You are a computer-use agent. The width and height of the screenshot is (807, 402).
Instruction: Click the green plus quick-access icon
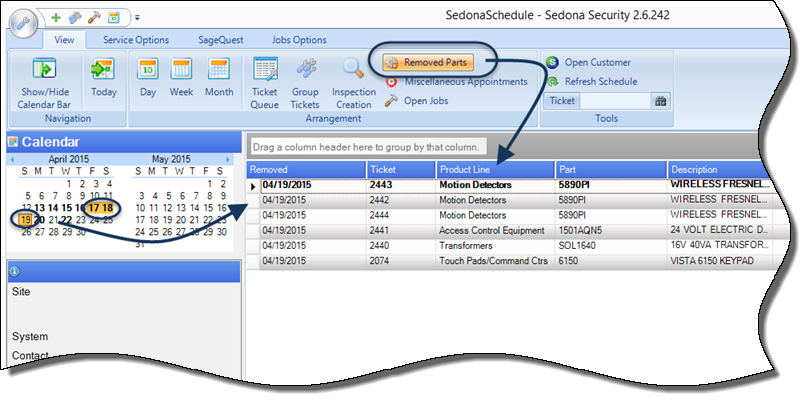click(56, 18)
